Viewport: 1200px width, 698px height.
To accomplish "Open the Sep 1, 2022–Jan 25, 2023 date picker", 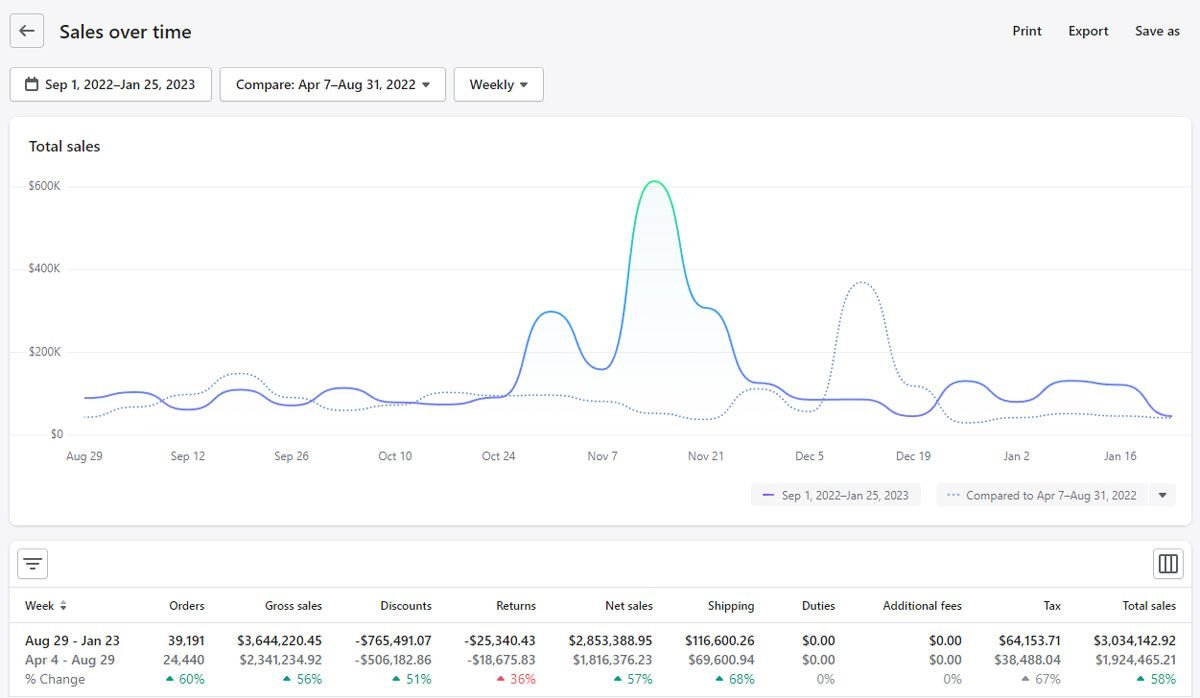I will pos(111,85).
